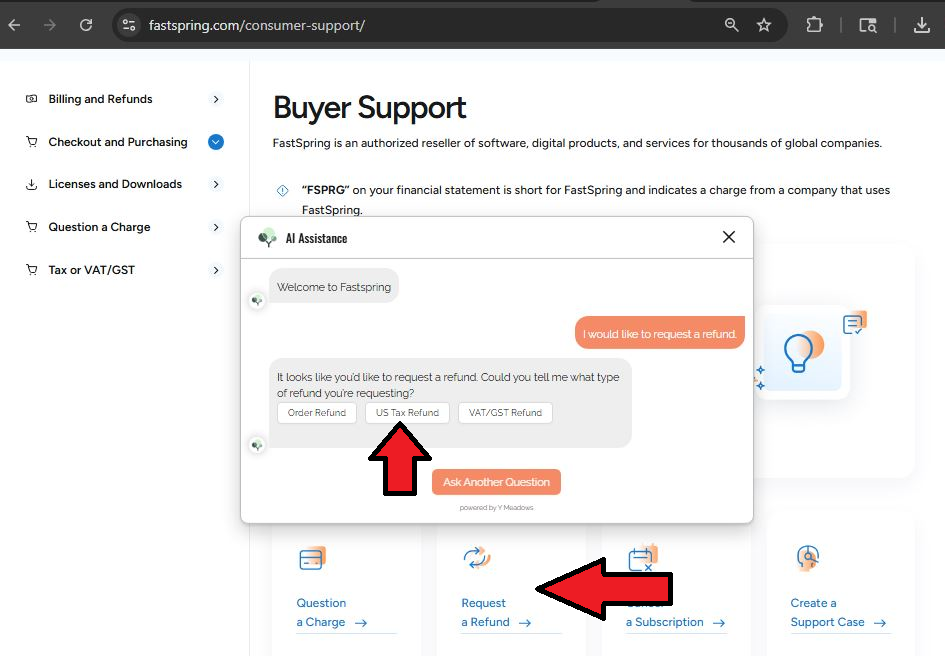Viewport: 945px width, 656px height.
Task: Expand the Billing and Refunds section
Action: (x=216, y=99)
